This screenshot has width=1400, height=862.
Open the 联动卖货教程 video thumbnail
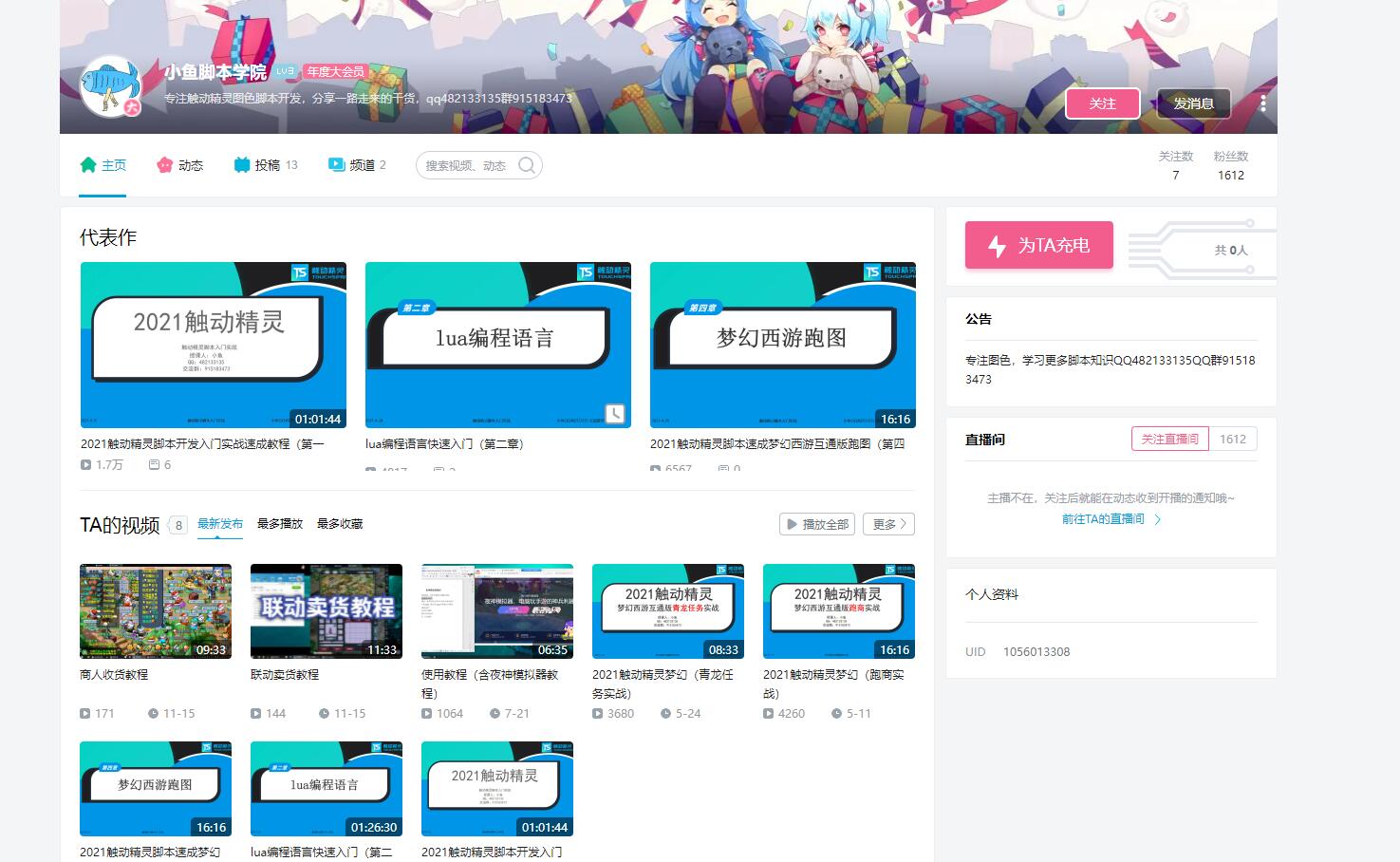click(x=327, y=611)
